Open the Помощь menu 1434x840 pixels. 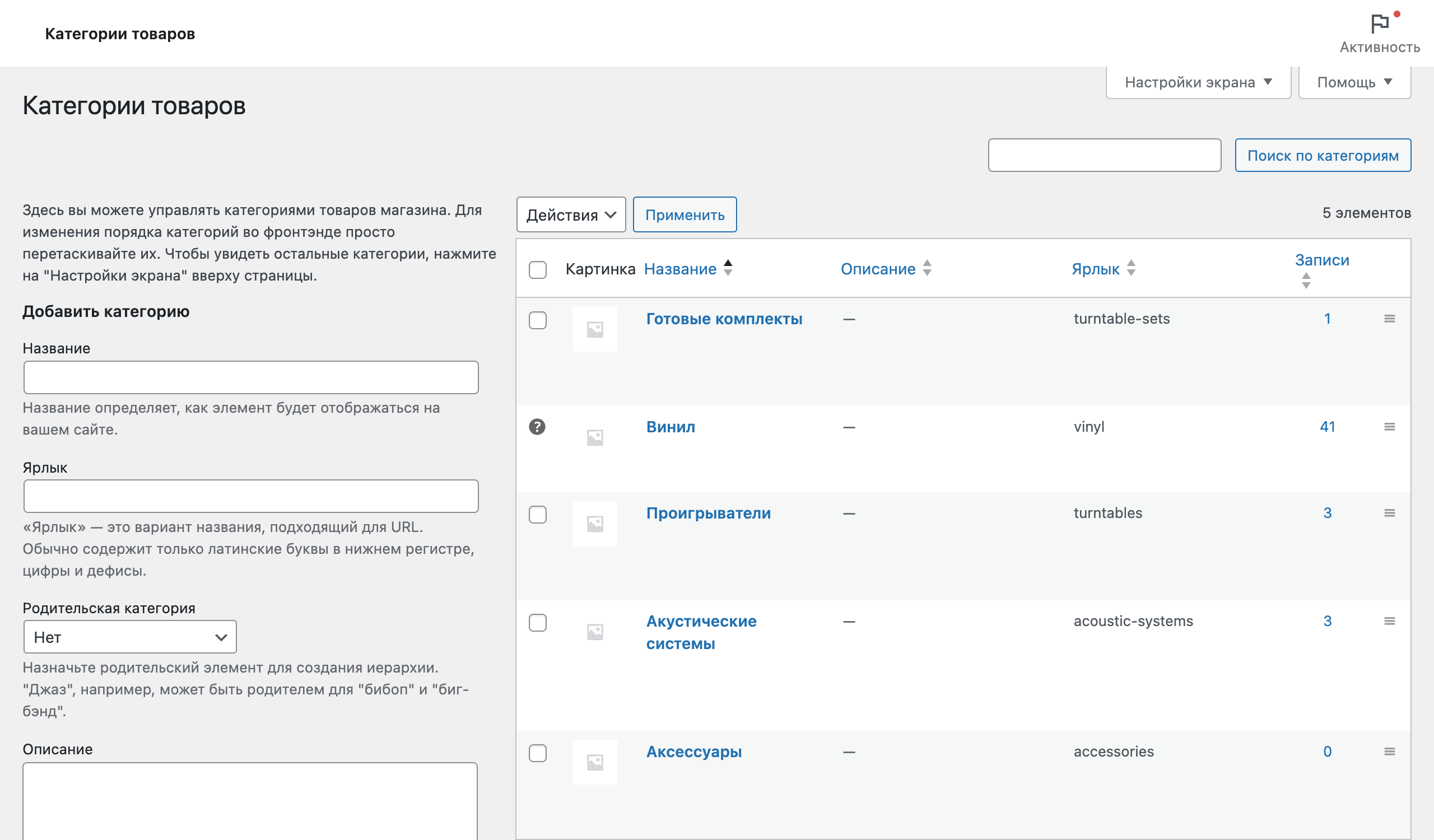tap(1353, 82)
